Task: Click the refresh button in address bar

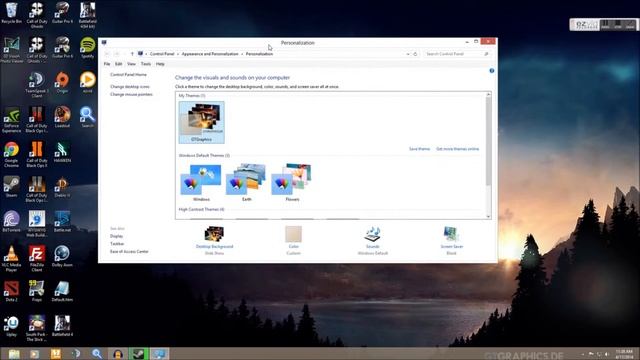Action: [415, 54]
